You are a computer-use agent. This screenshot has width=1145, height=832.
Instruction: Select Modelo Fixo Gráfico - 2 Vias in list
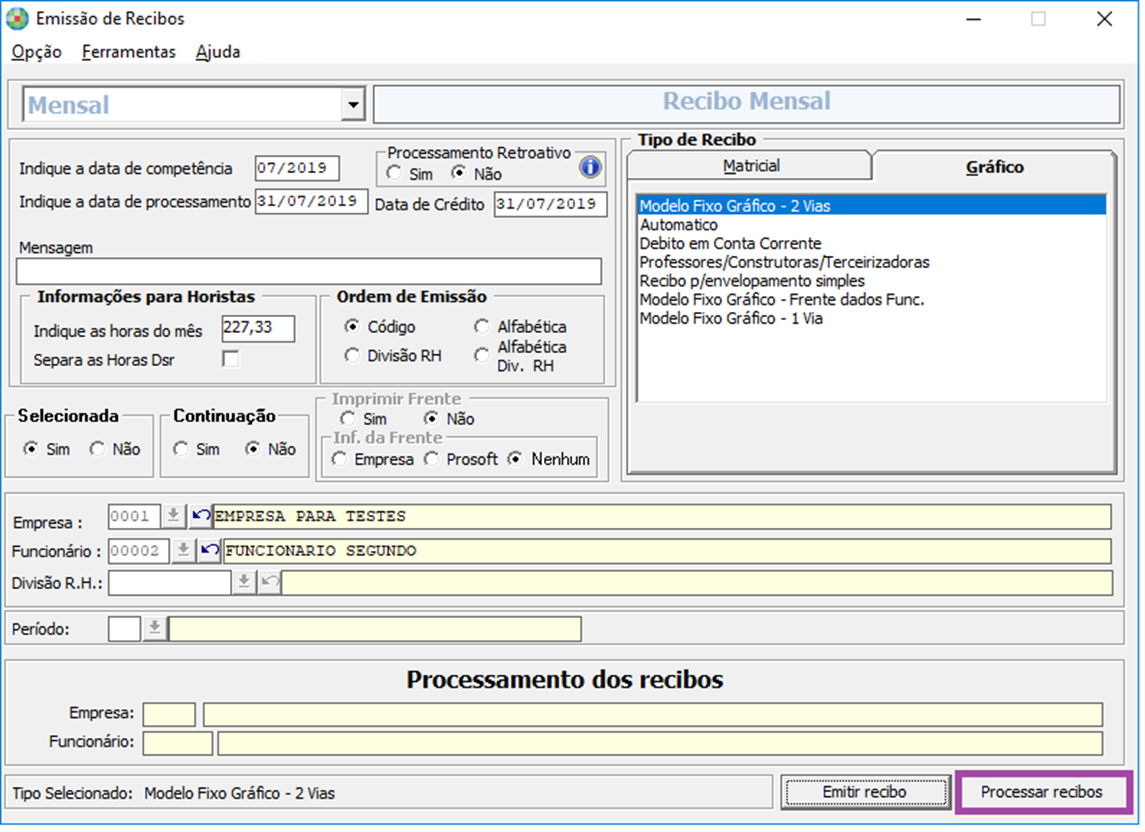tap(872, 206)
